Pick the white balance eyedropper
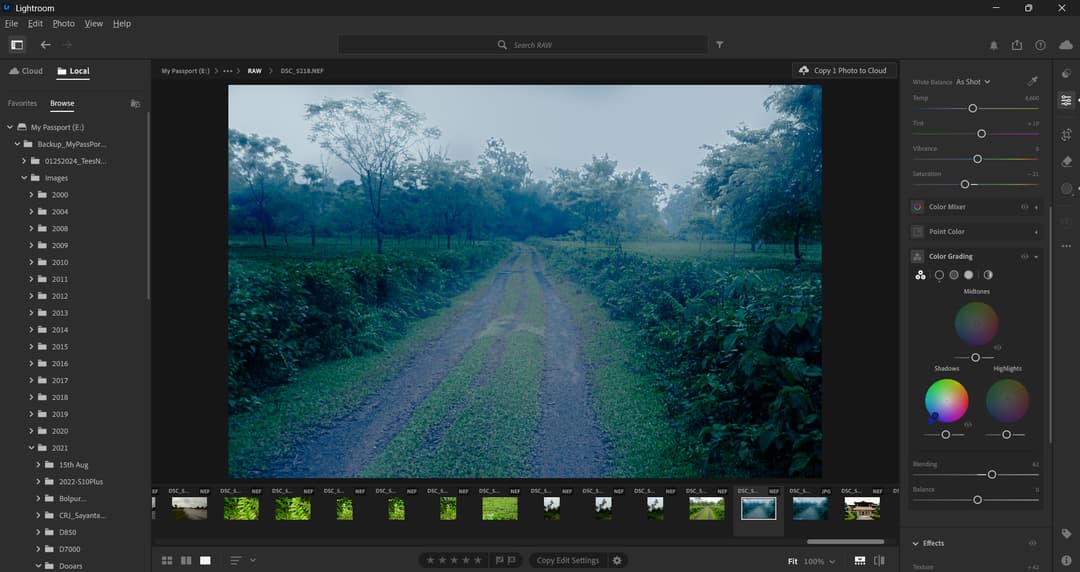The height and width of the screenshot is (572, 1080). [x=1032, y=81]
